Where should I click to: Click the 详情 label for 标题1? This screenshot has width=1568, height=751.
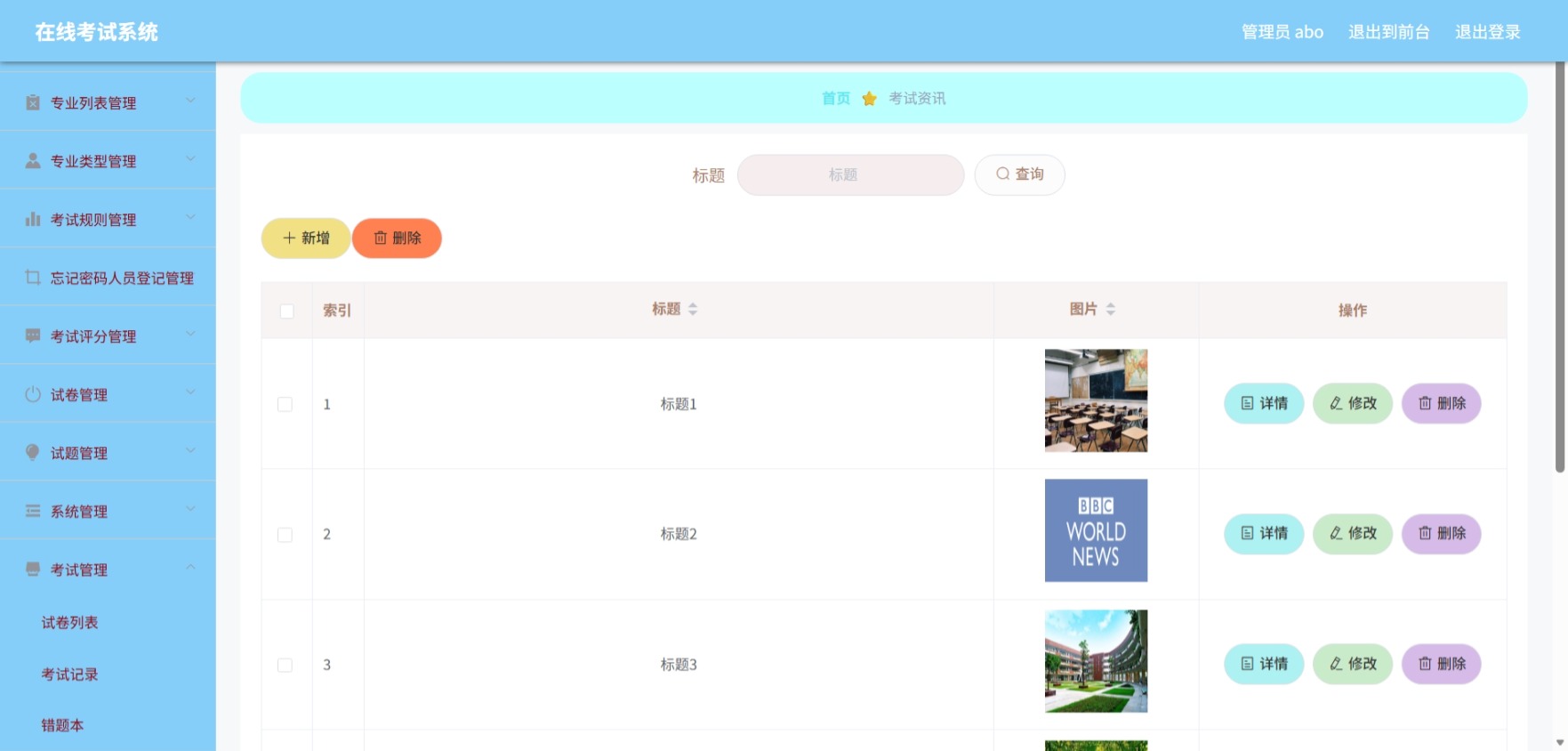pyautogui.click(x=1274, y=403)
